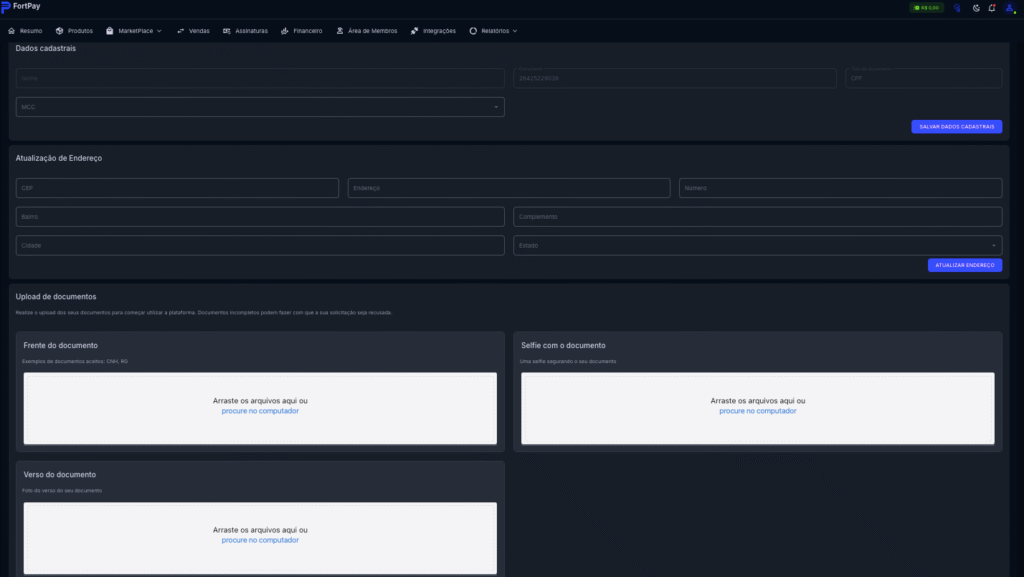Screen dimensions: 1024x577
Task: Expand the Relatórios menu
Action: click(493, 31)
